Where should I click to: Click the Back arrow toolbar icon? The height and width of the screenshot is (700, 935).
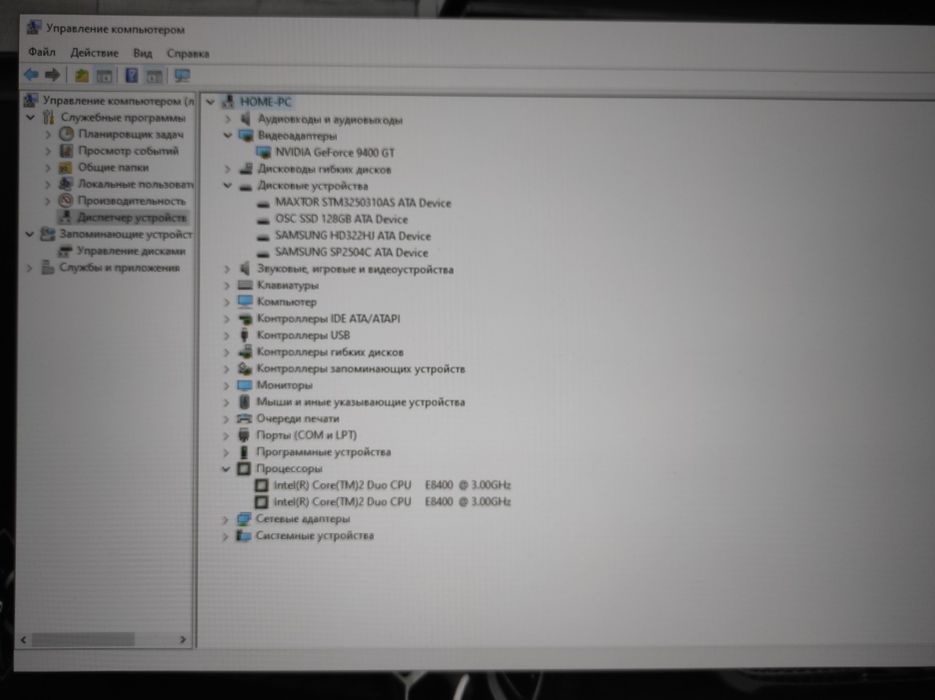[31, 75]
